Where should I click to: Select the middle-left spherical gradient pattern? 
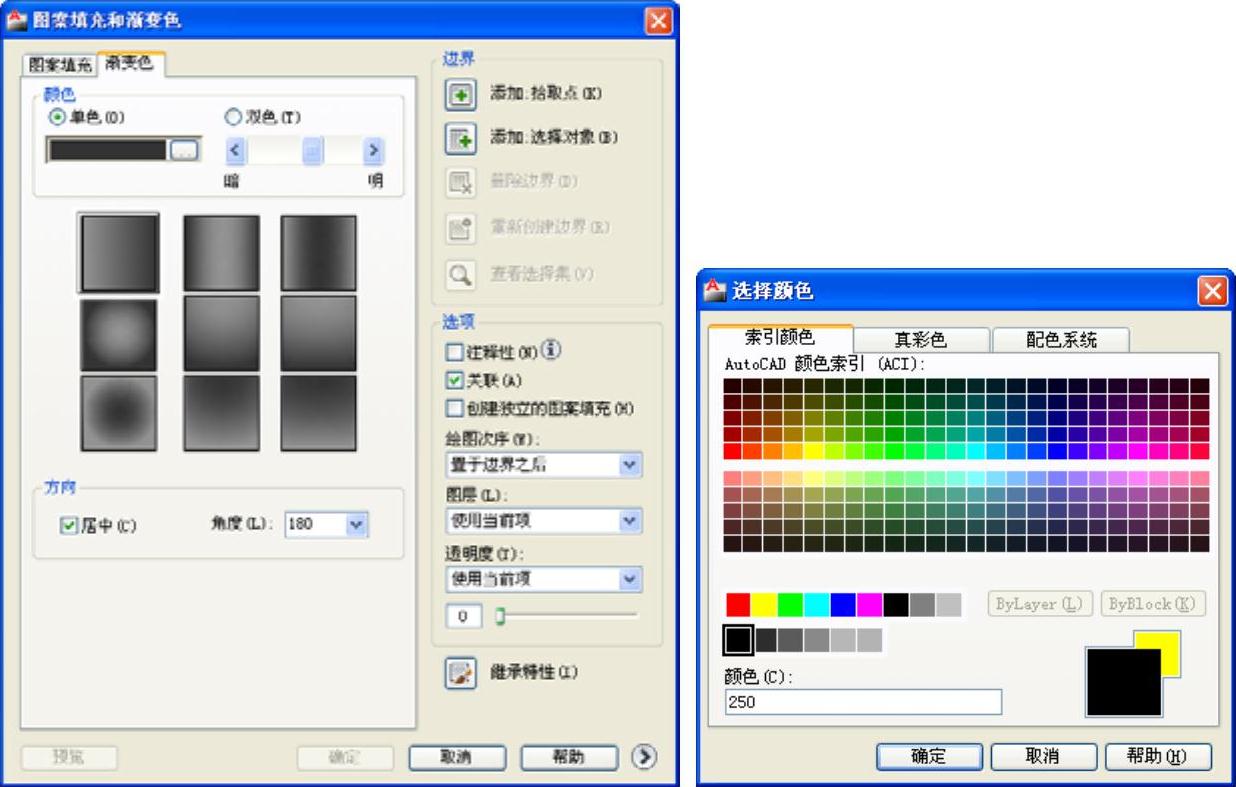(119, 335)
